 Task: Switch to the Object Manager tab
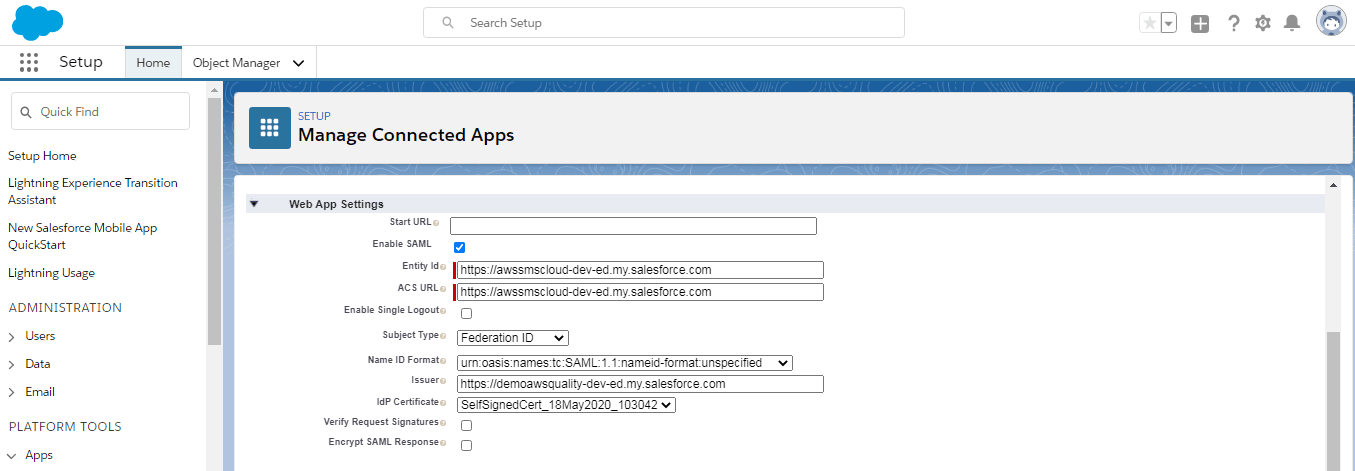pos(249,63)
